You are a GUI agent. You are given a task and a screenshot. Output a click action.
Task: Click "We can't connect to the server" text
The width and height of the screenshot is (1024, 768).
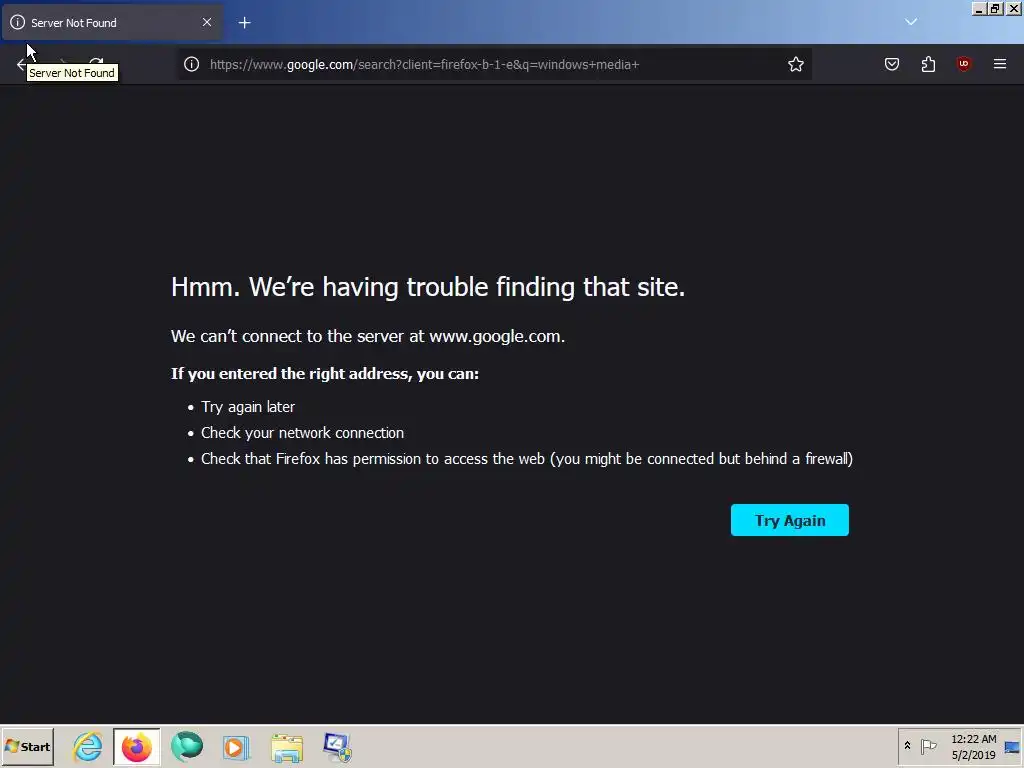pyautogui.click(x=368, y=336)
